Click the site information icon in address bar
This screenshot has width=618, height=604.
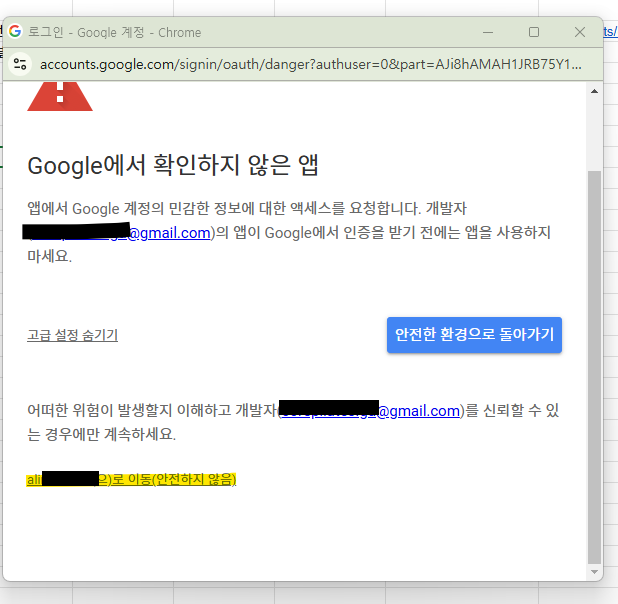tap(20, 64)
